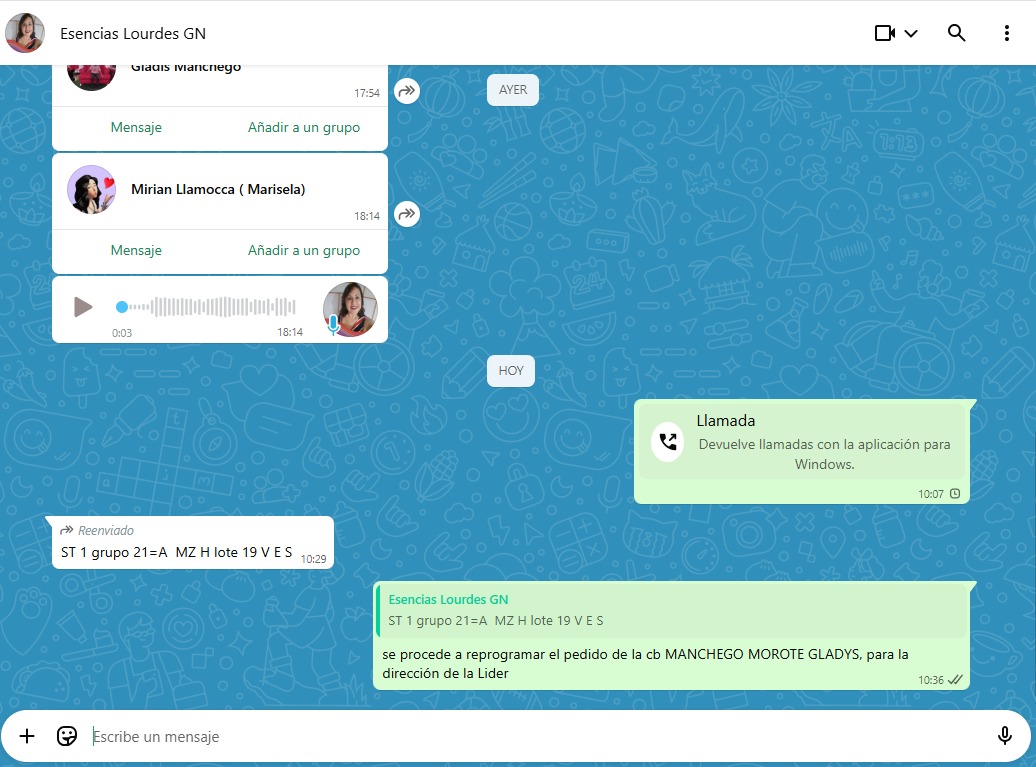Search within the Esencias Lourdes GN chat
The image size is (1036, 767).
956,33
